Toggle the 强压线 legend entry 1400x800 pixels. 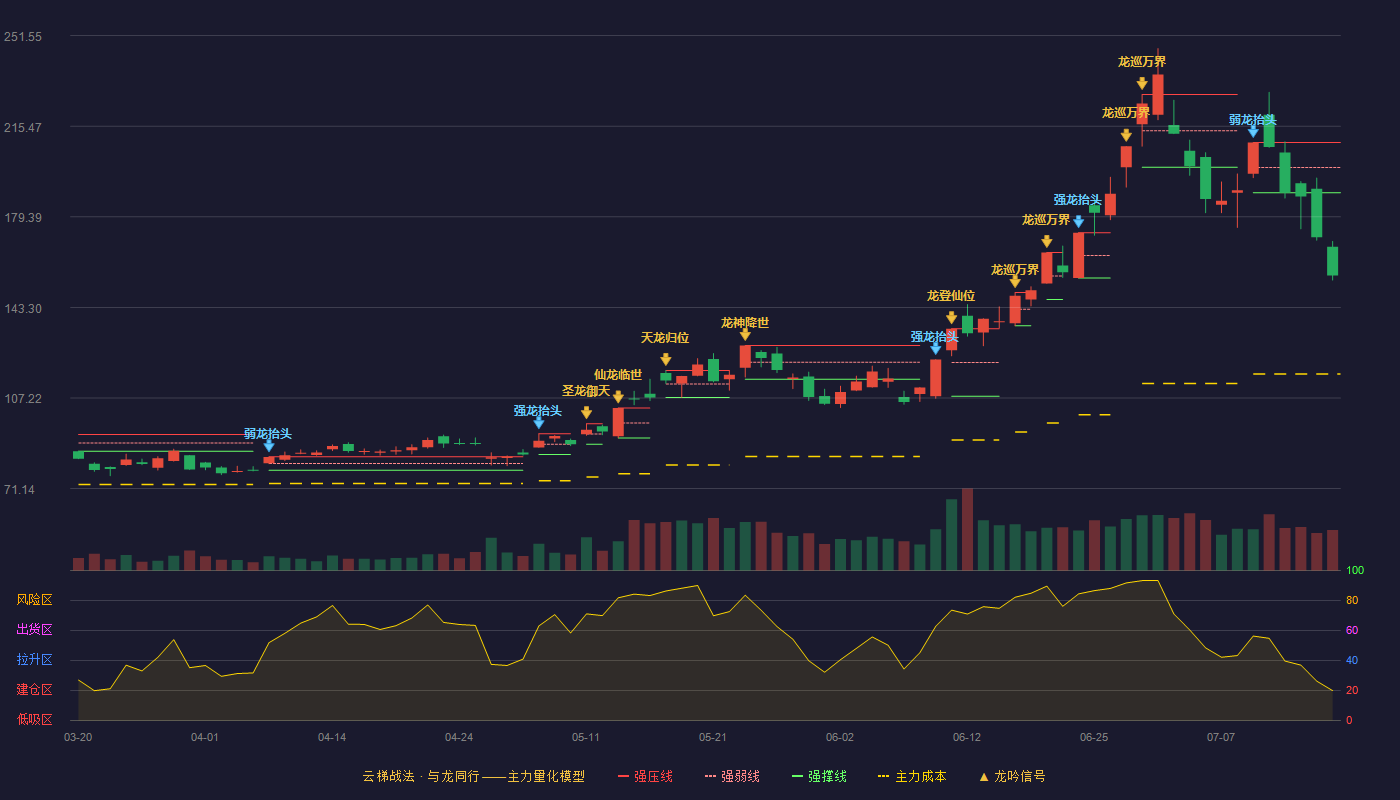(x=645, y=776)
